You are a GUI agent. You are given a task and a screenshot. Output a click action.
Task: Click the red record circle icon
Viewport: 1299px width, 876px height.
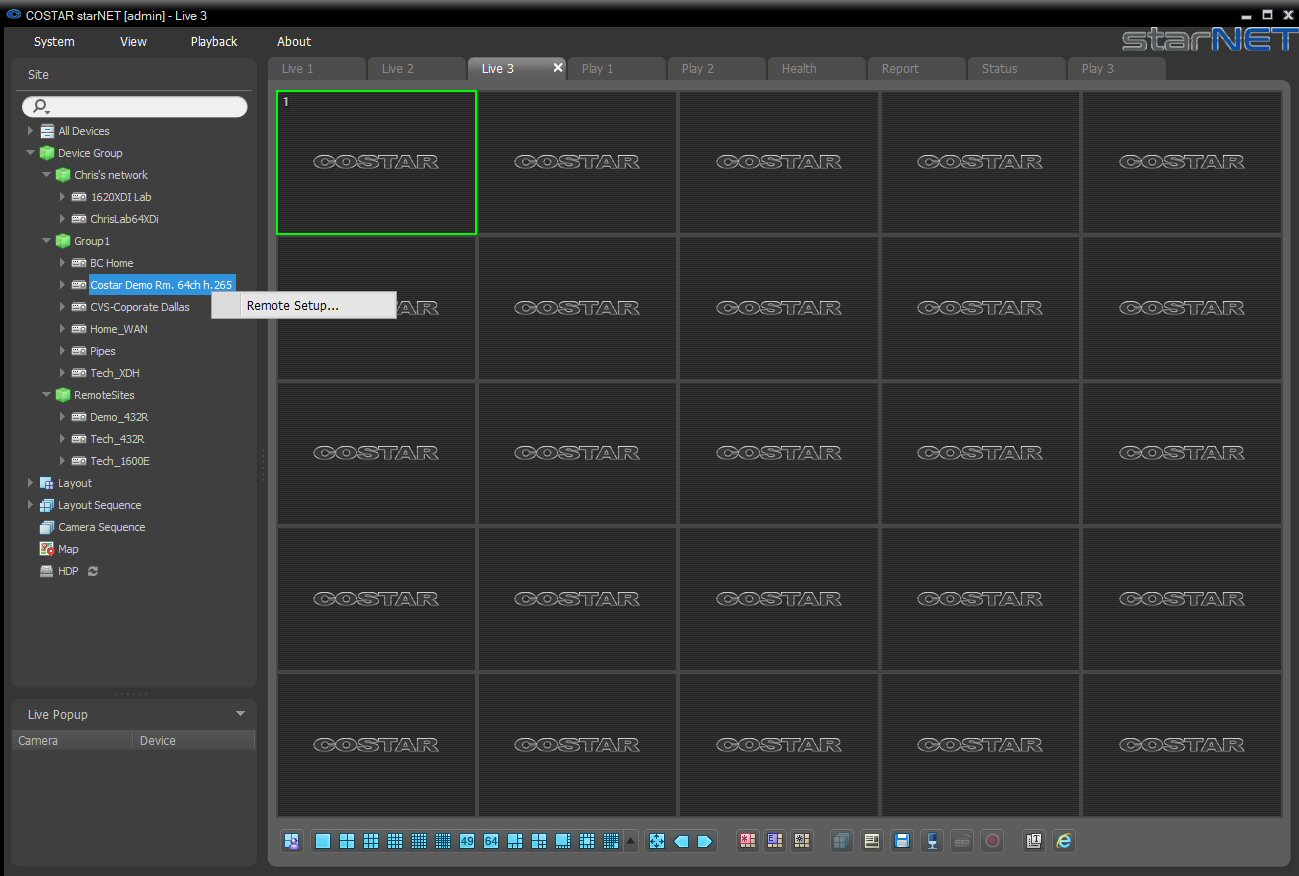(x=992, y=841)
